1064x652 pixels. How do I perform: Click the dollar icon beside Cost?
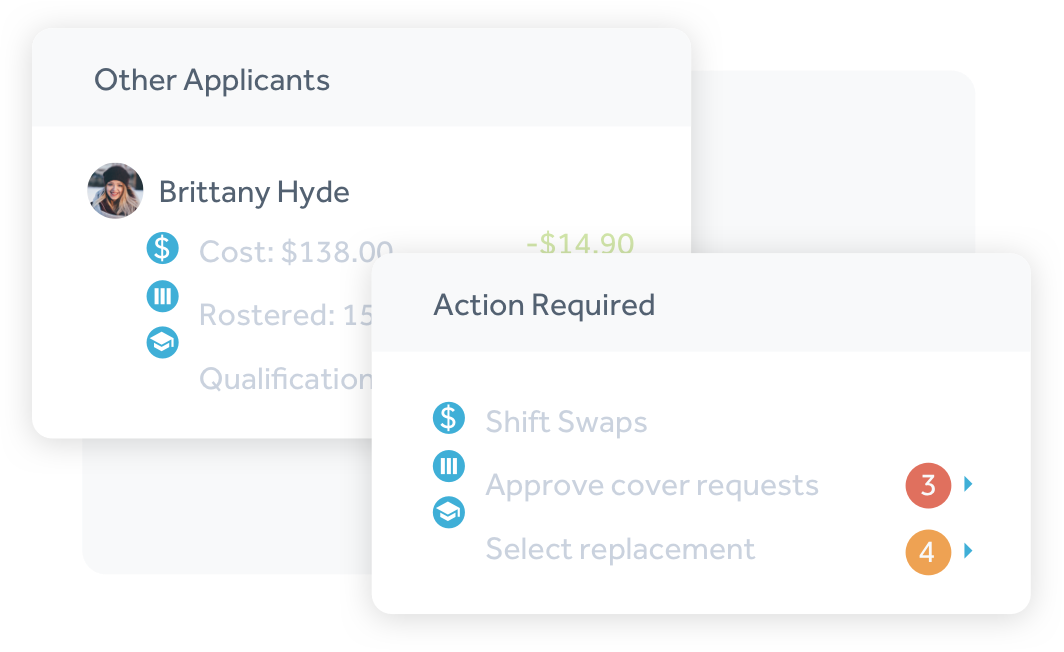tap(163, 248)
